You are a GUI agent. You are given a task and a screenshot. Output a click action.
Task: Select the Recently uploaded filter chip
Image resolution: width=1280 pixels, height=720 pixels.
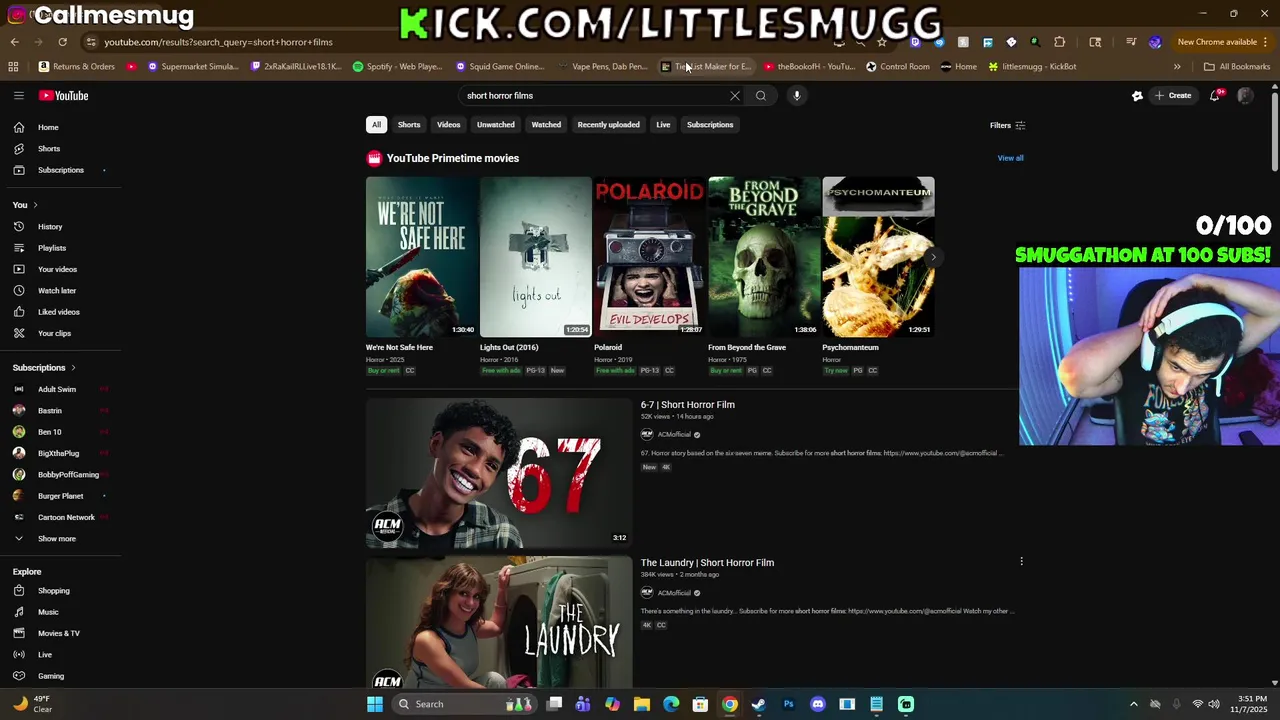(x=608, y=125)
